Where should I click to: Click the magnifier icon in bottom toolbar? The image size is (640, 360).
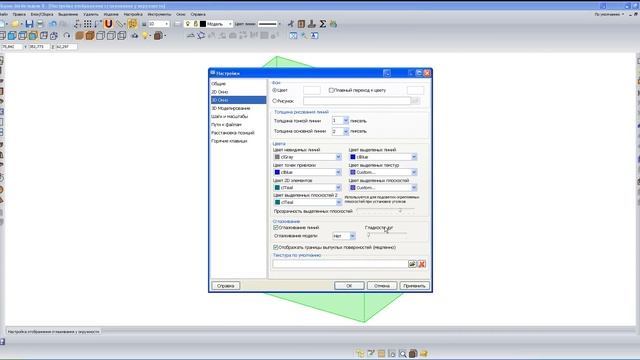[402, 353]
